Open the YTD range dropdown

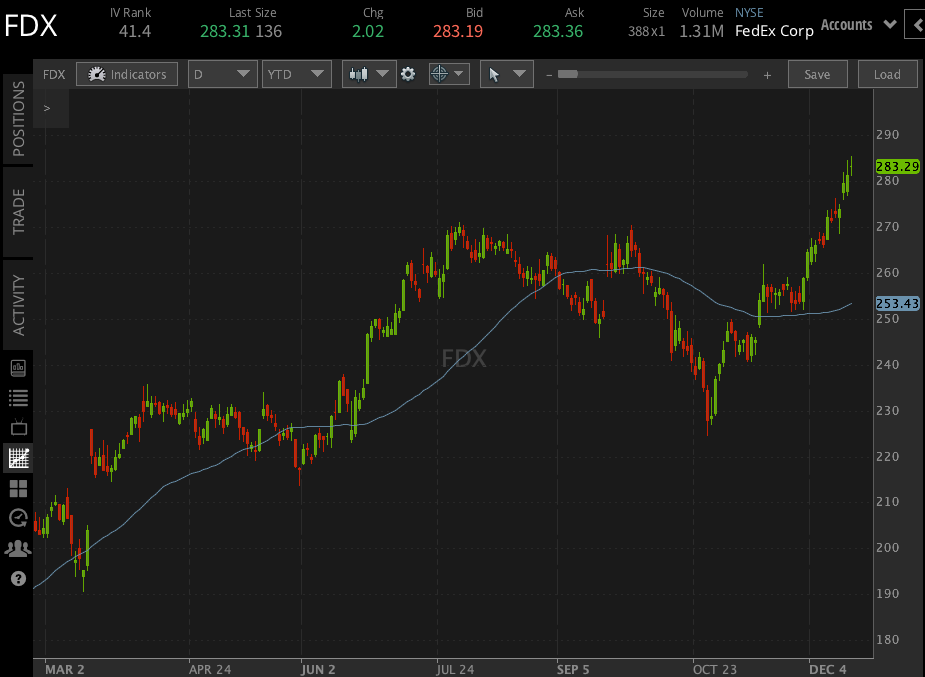pos(295,73)
